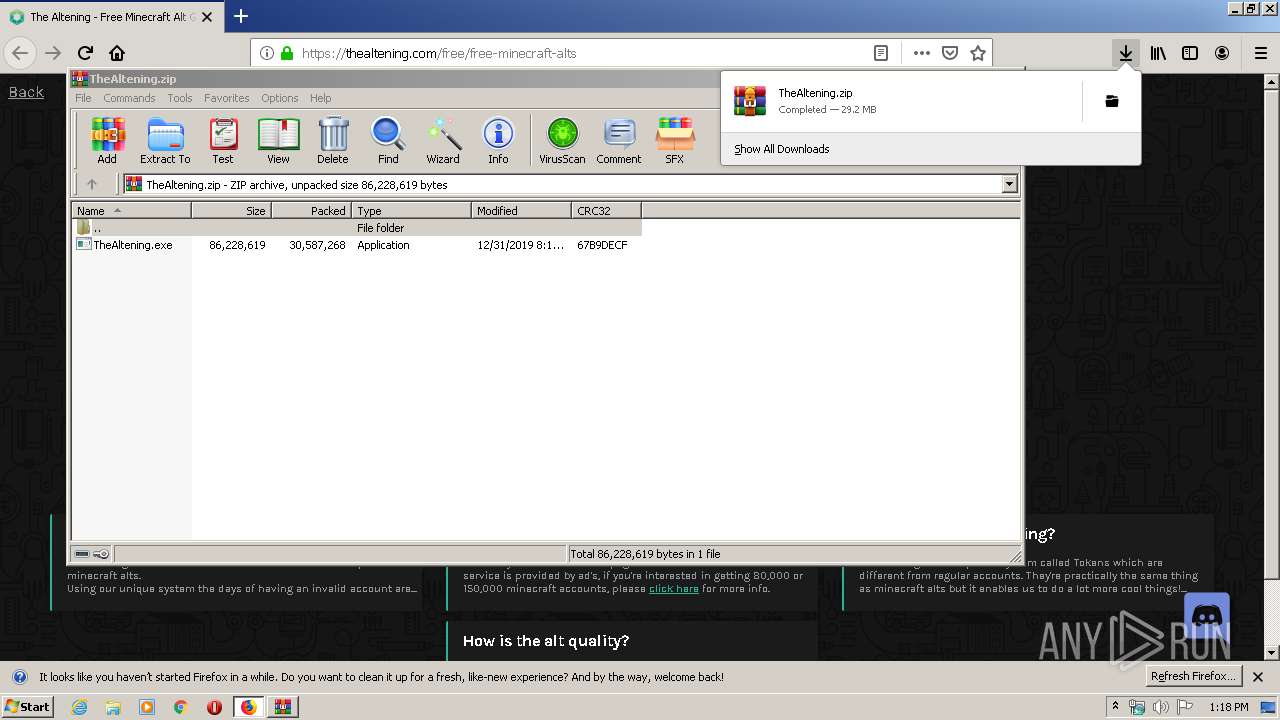Sort by the Type column header

[x=411, y=210]
